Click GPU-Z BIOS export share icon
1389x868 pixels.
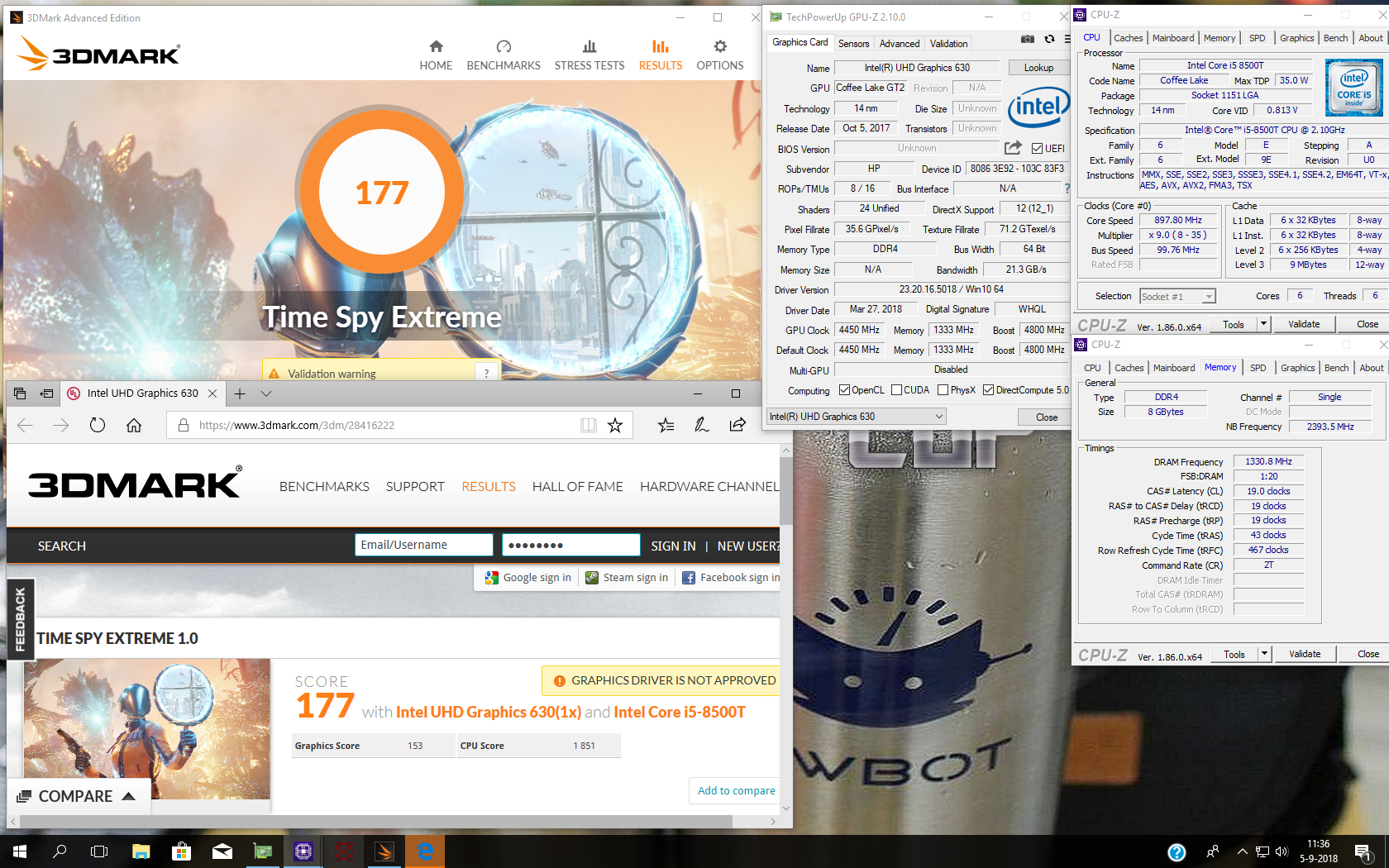point(1013,148)
